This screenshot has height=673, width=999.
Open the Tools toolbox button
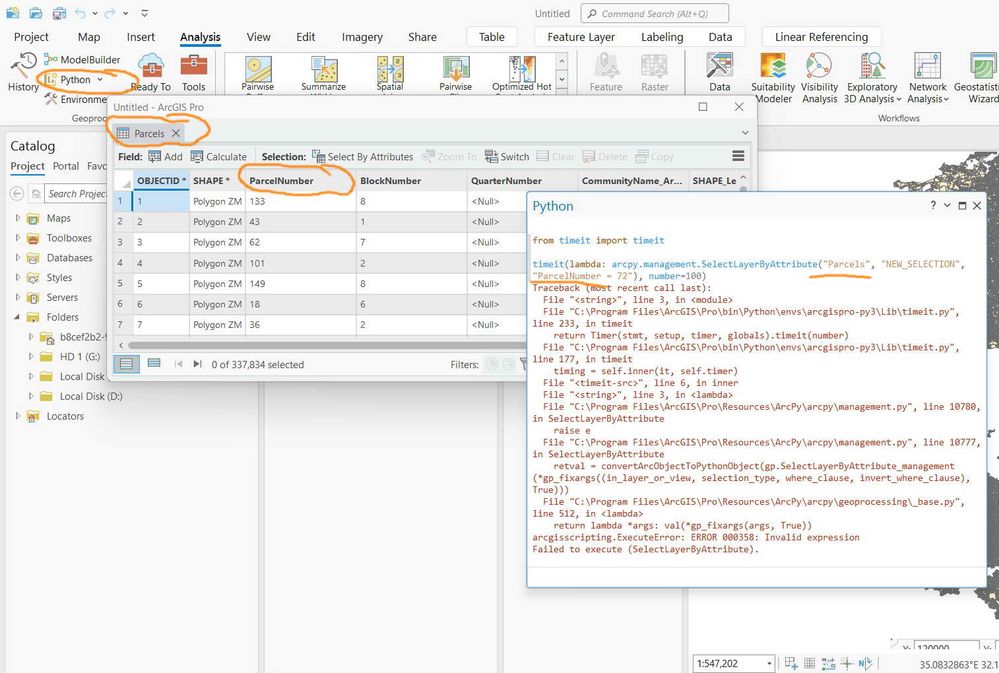194,73
